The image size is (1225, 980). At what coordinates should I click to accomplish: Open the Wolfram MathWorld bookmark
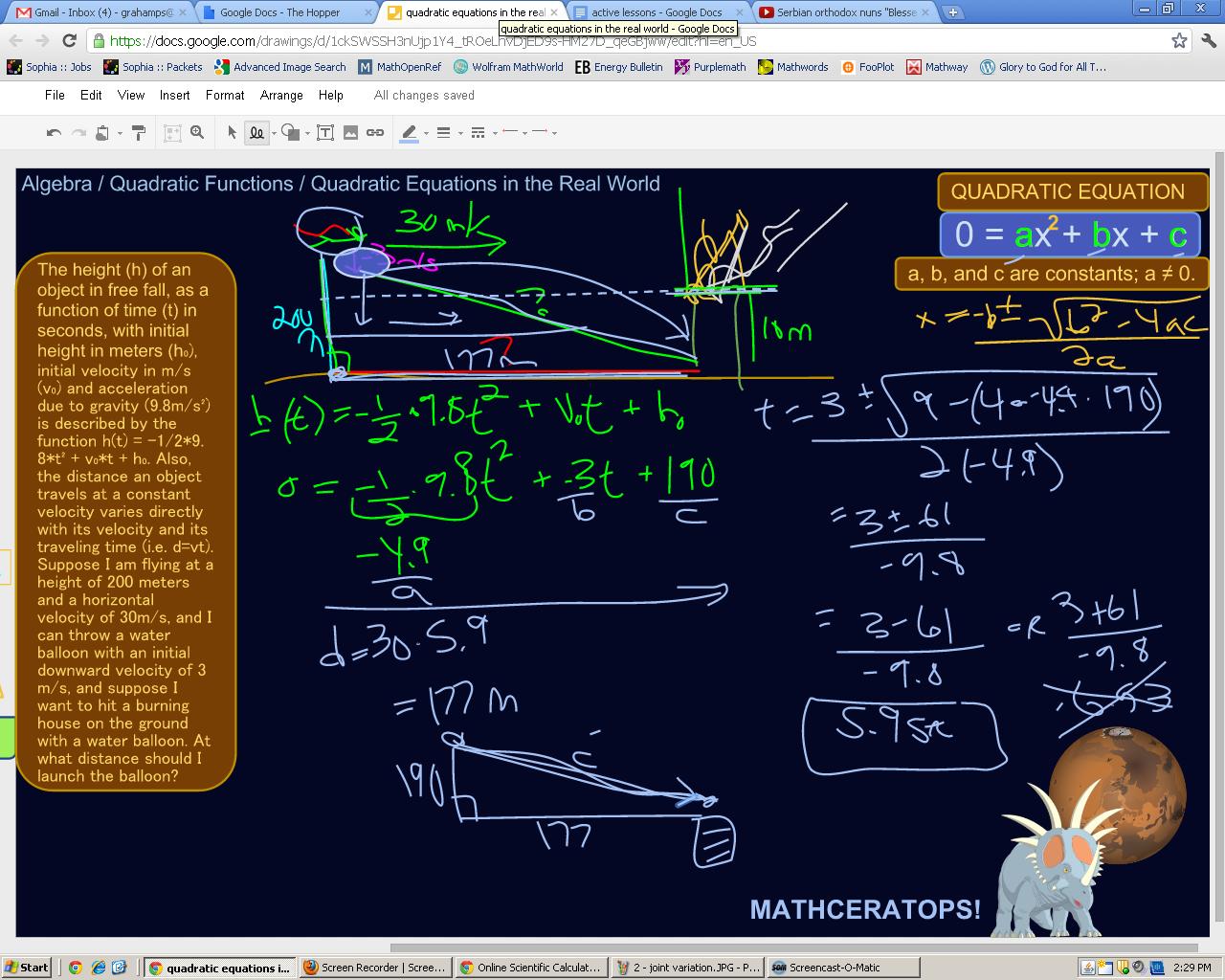click(x=508, y=67)
